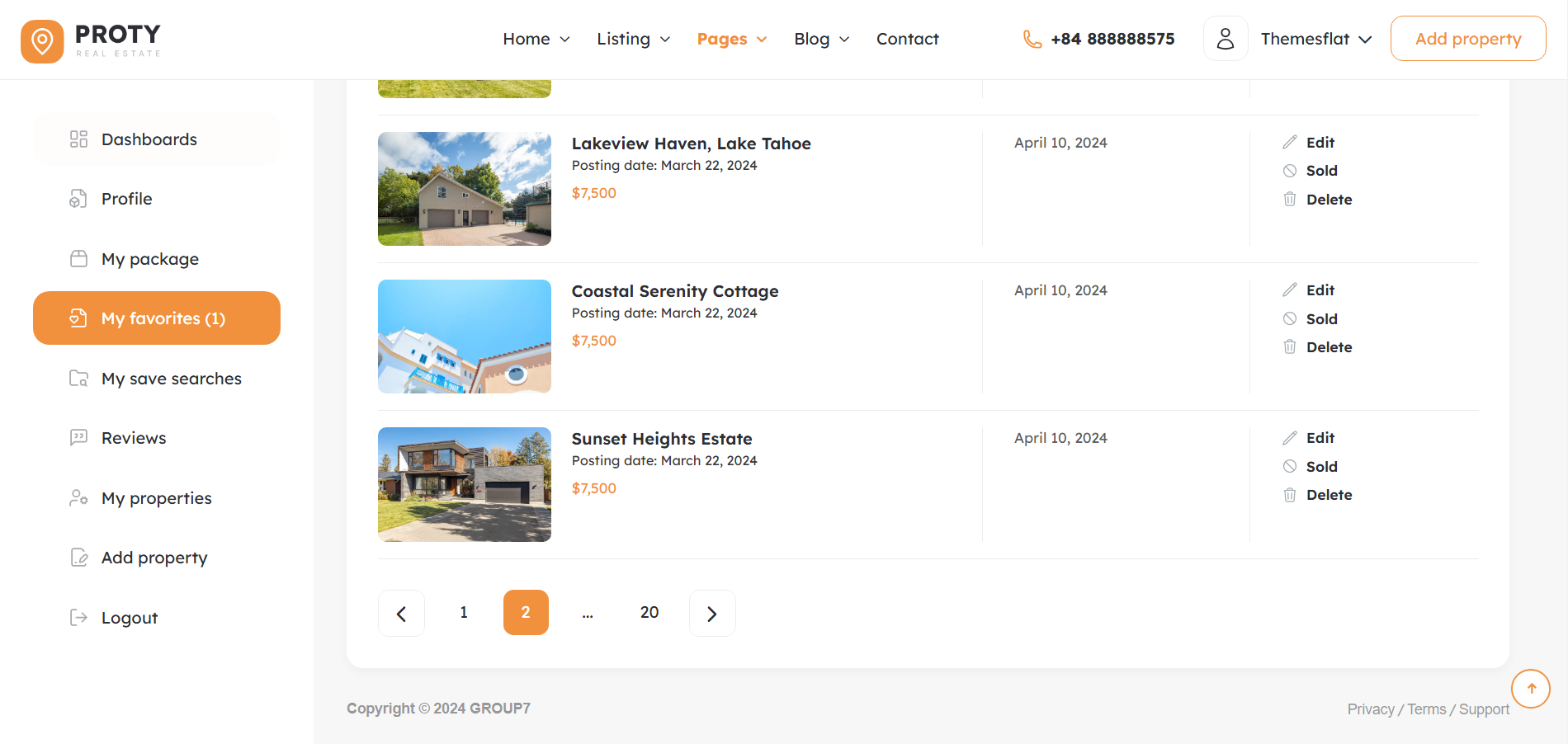Viewport: 1568px width, 744px height.
Task: Click the PROTY logo icon
Action: pos(42,40)
